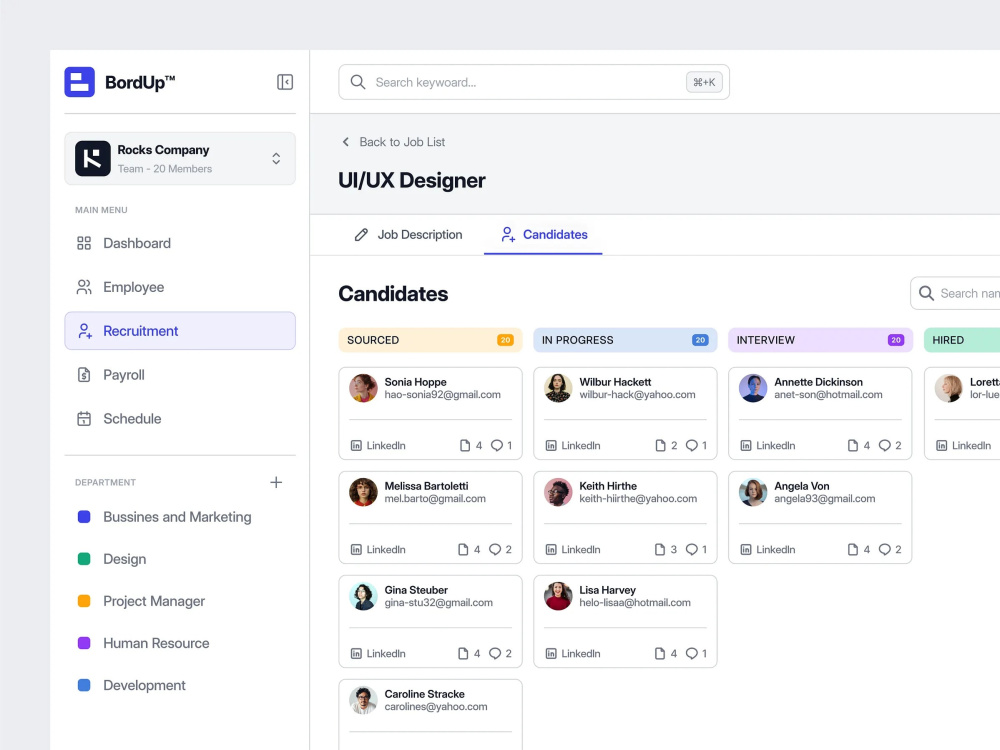Open documents icon on Sonia Hoppe card
Viewport: 1000px width, 750px height.
(x=465, y=445)
